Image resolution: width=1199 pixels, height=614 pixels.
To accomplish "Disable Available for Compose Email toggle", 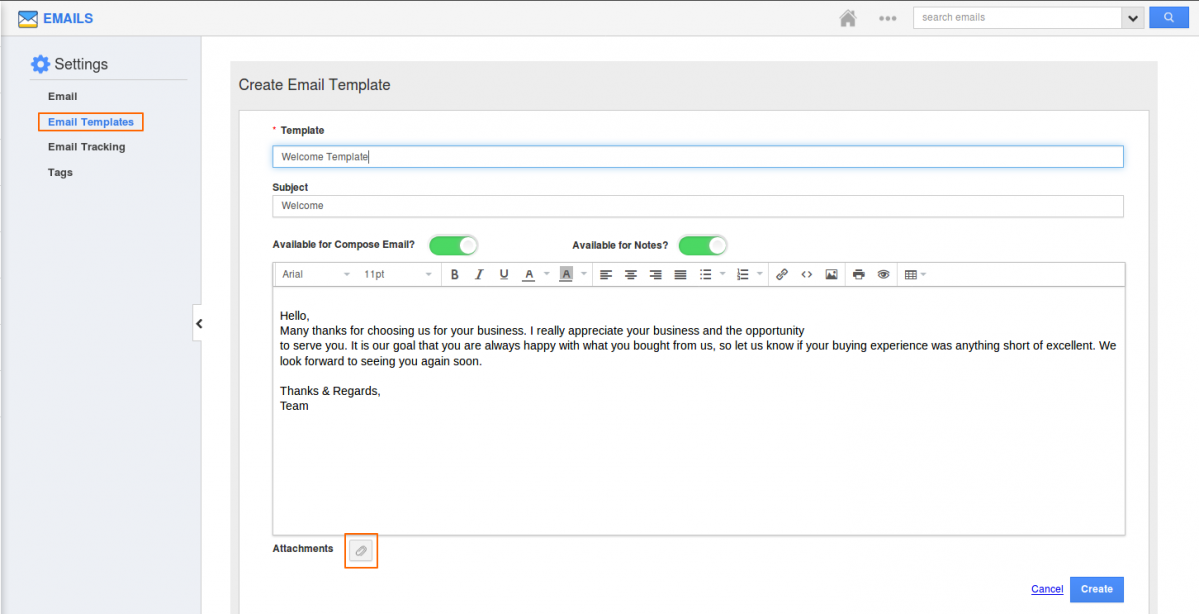I will 454,245.
